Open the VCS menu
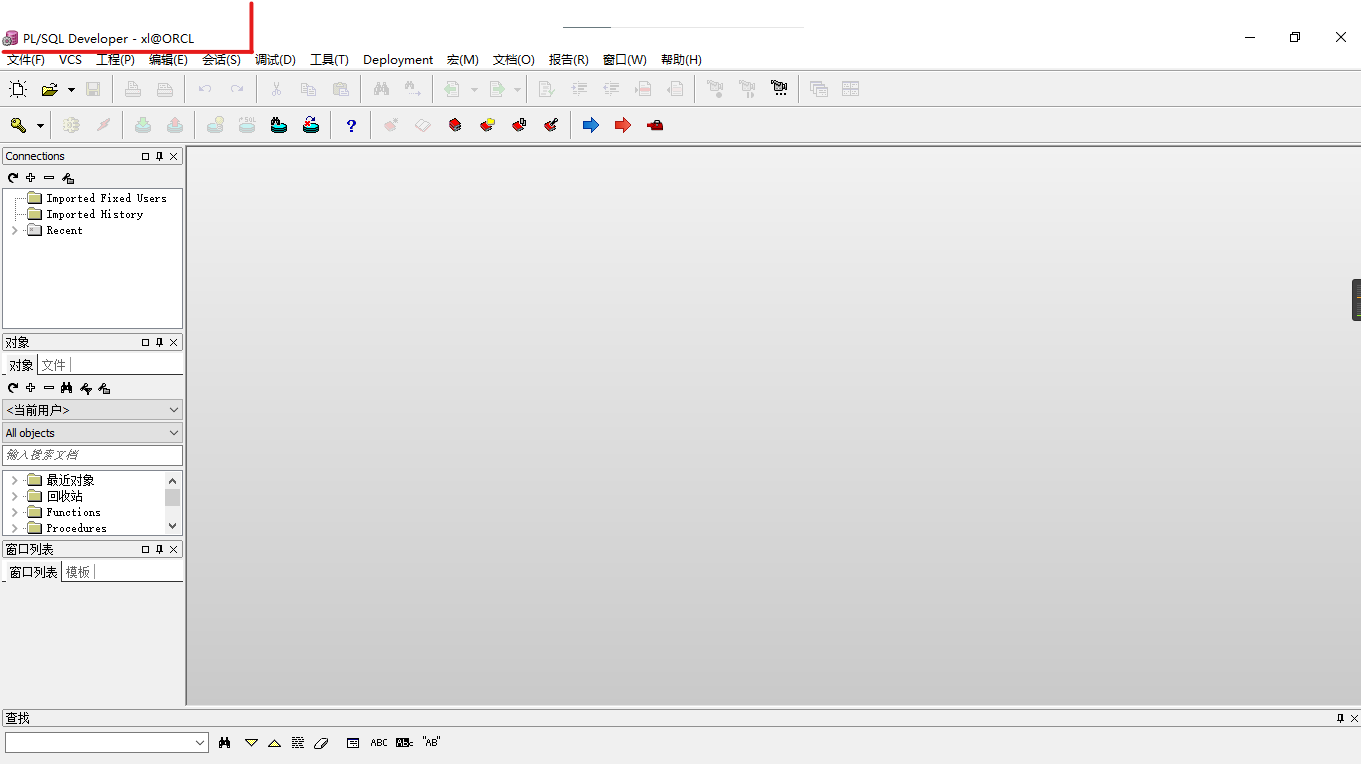Screen dimensions: 1361x764 coord(70,60)
